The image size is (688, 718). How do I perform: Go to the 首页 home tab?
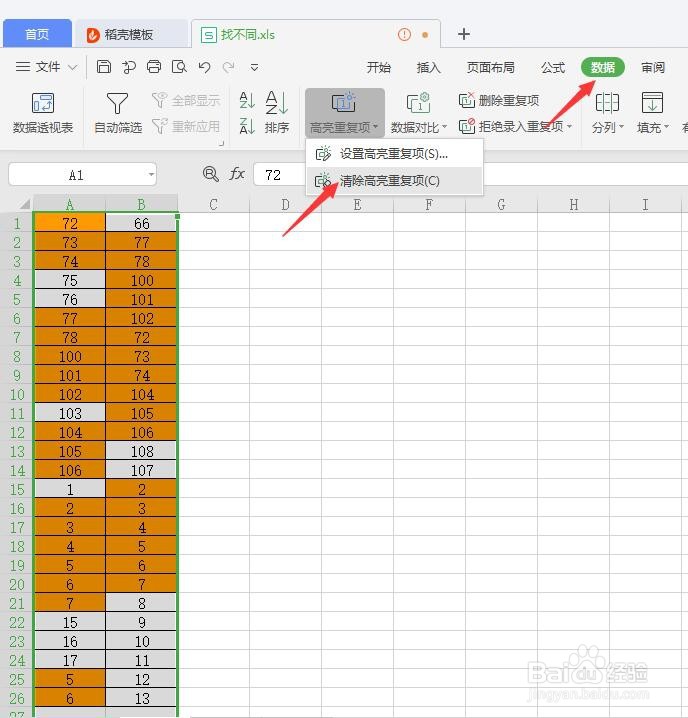point(37,34)
